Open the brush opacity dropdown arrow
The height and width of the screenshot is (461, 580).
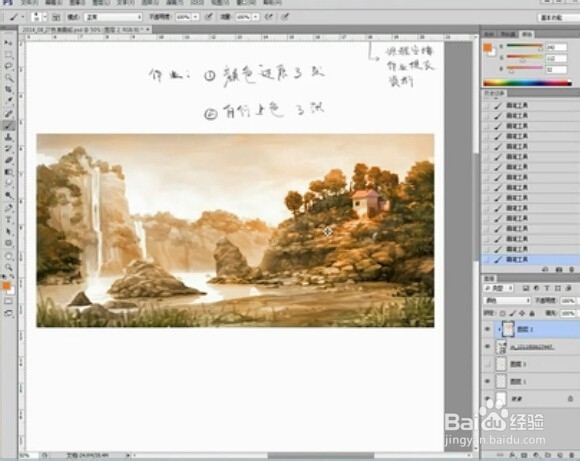(x=195, y=17)
